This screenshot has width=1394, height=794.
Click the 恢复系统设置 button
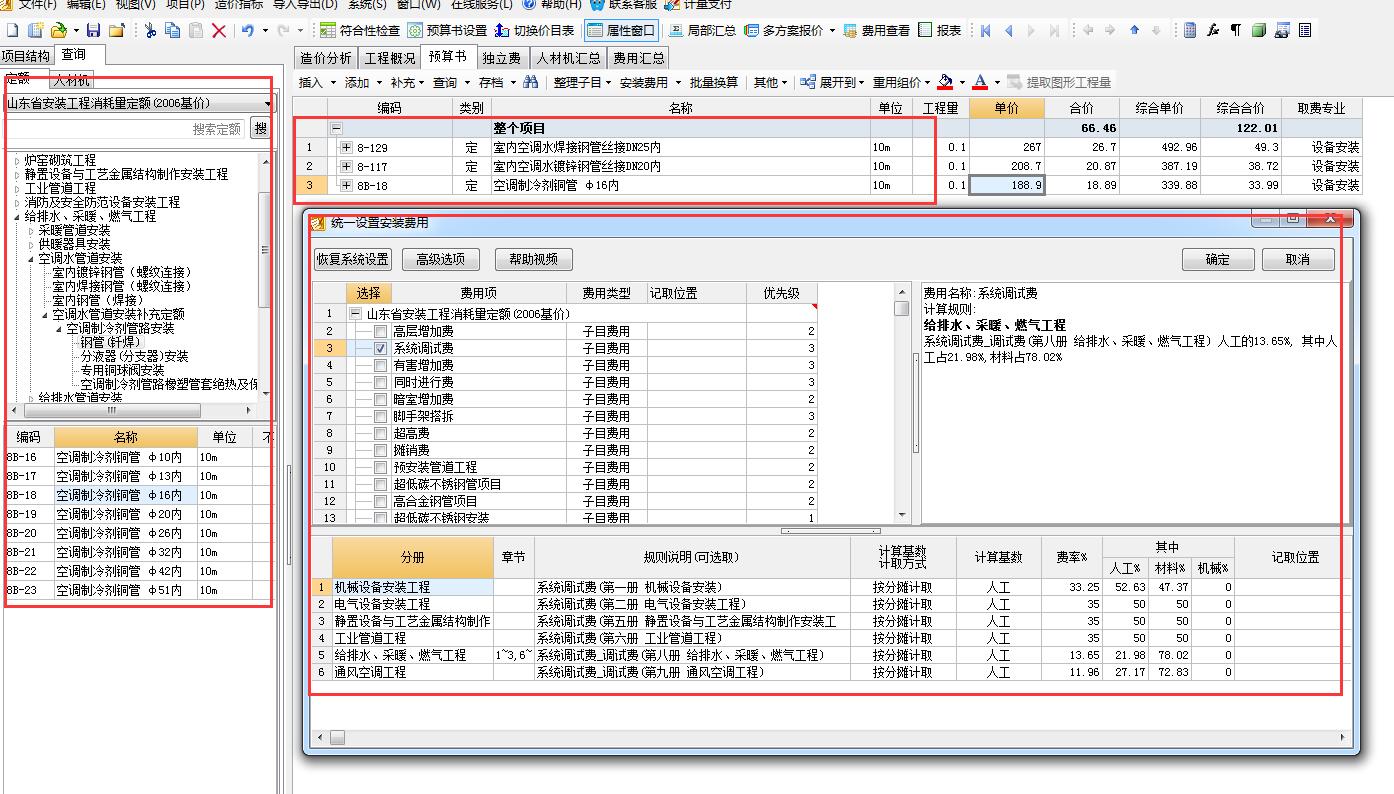(352, 259)
